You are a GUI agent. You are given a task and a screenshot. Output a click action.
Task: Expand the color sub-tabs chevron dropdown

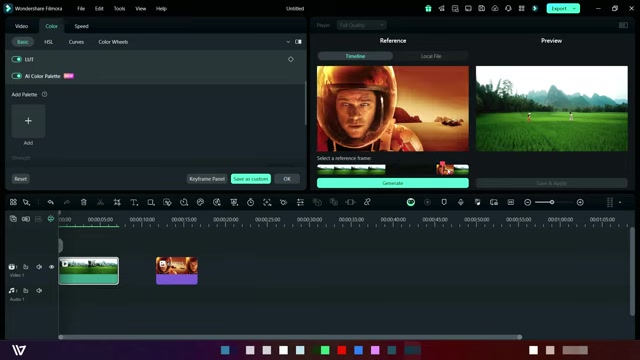pos(288,42)
